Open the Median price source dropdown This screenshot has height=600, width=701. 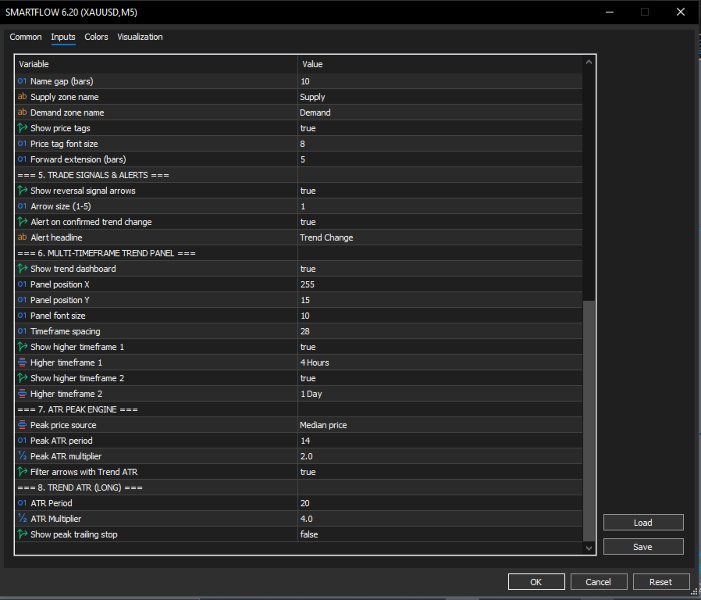click(440, 426)
